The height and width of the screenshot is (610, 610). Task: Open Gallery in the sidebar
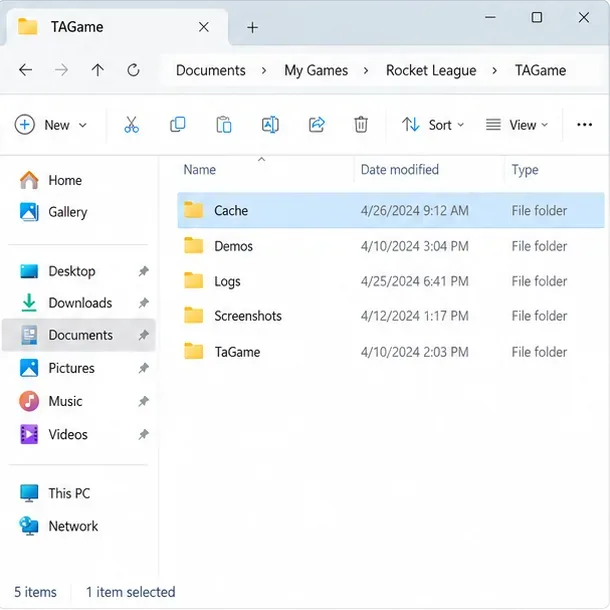tap(54, 212)
